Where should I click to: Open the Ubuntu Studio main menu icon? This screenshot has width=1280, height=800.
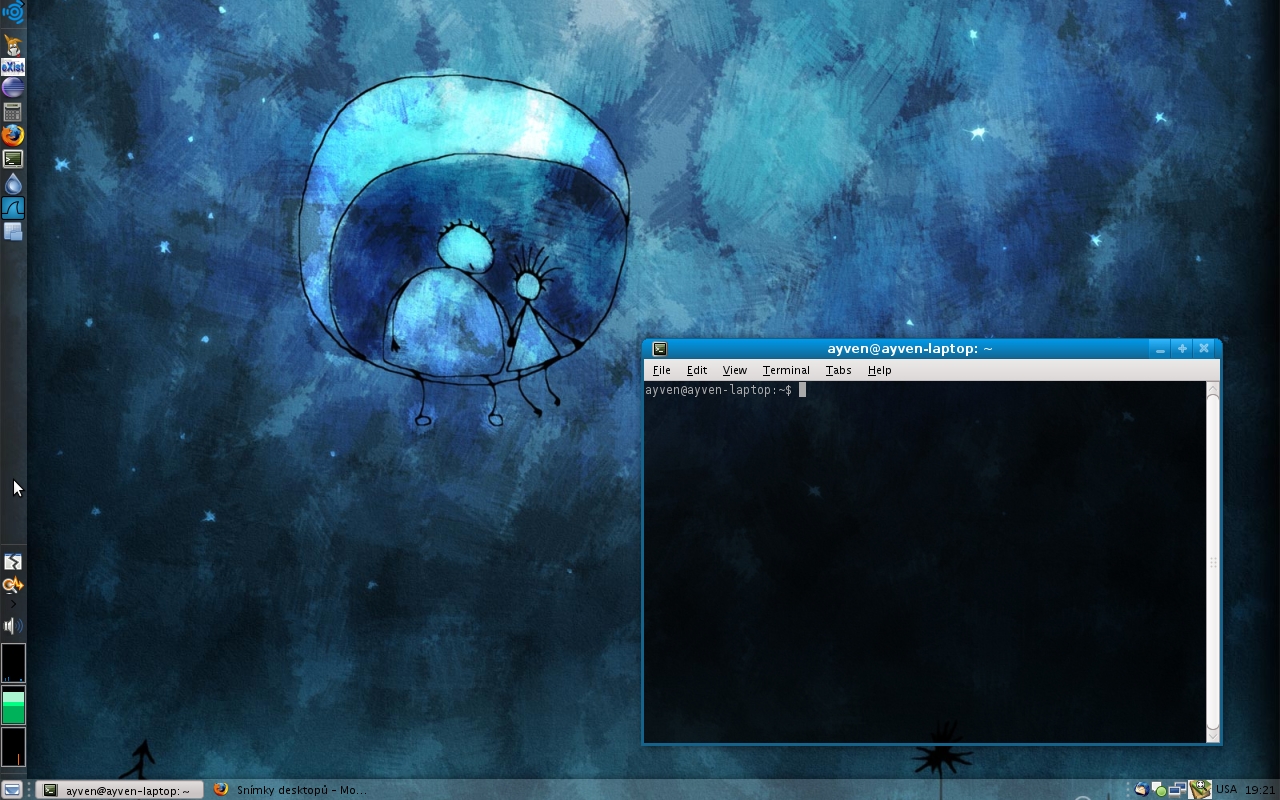coord(12,13)
